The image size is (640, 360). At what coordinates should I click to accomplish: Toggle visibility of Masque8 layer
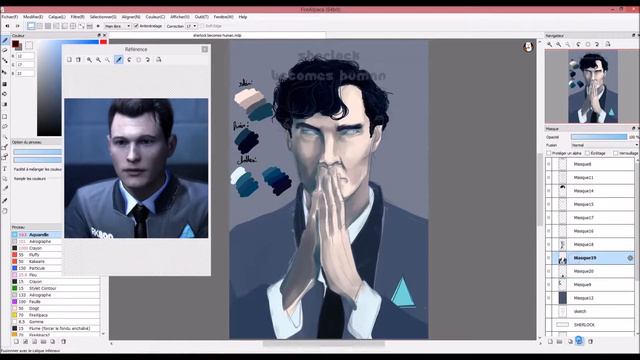coord(549,164)
